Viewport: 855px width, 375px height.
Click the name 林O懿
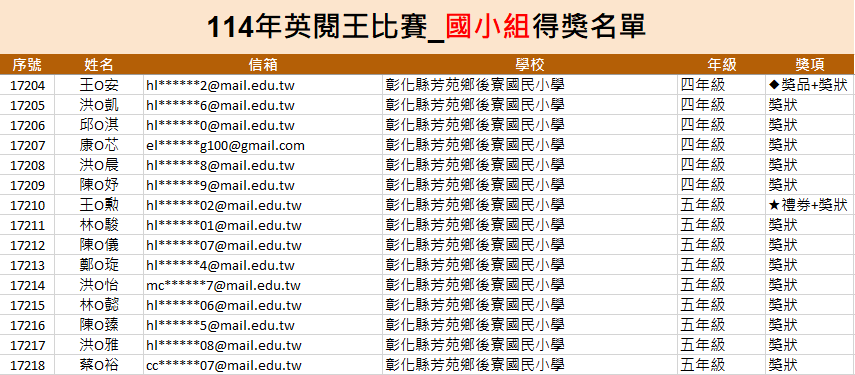pyautogui.click(x=99, y=305)
